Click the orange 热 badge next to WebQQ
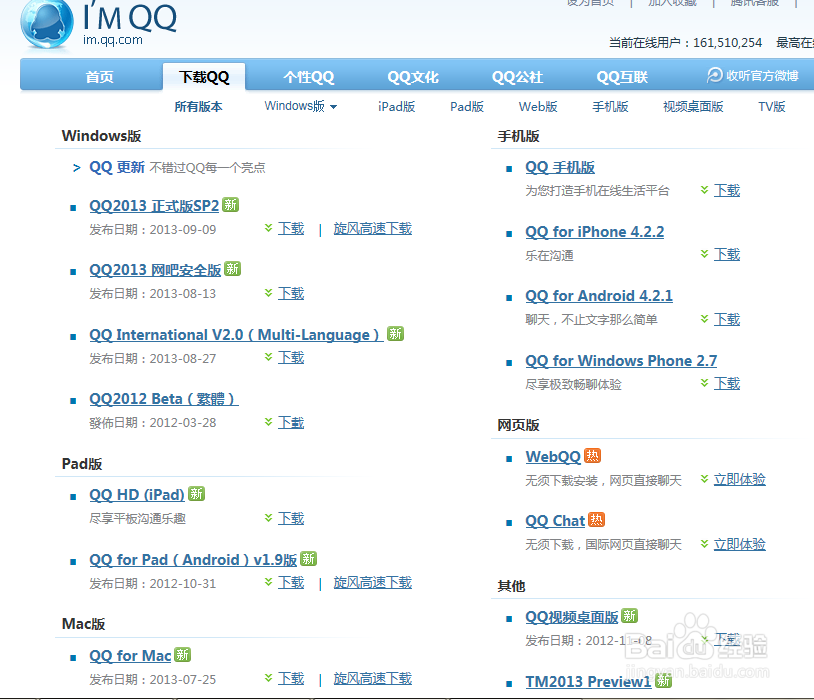The height and width of the screenshot is (700, 814). click(592, 455)
